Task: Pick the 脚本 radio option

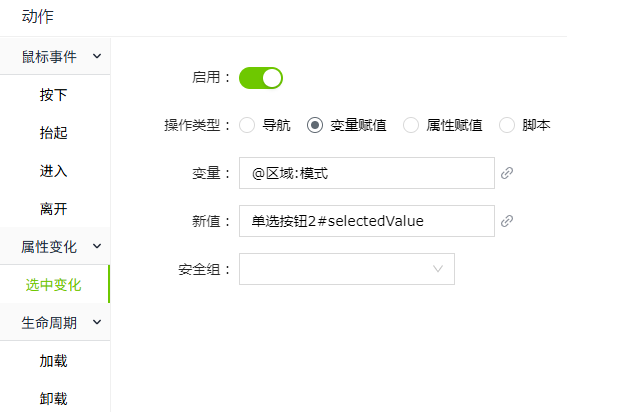Action: [507, 125]
